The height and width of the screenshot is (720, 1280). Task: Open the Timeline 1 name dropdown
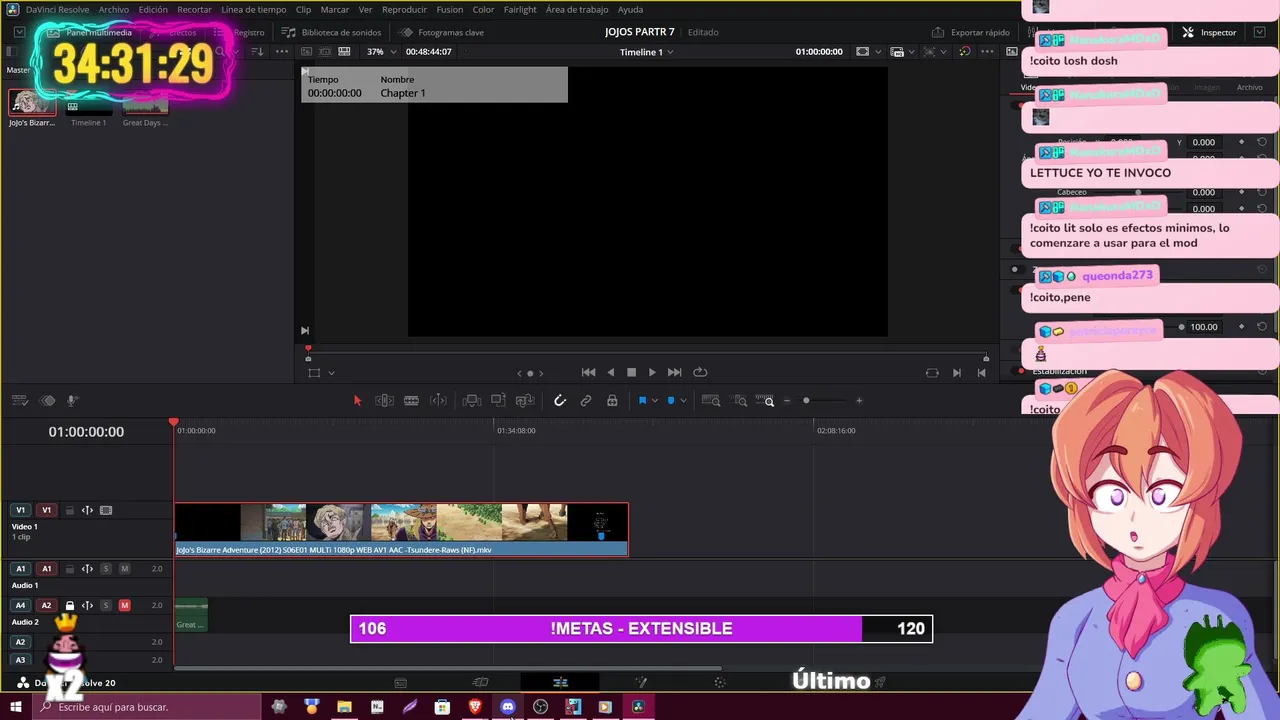(646, 51)
